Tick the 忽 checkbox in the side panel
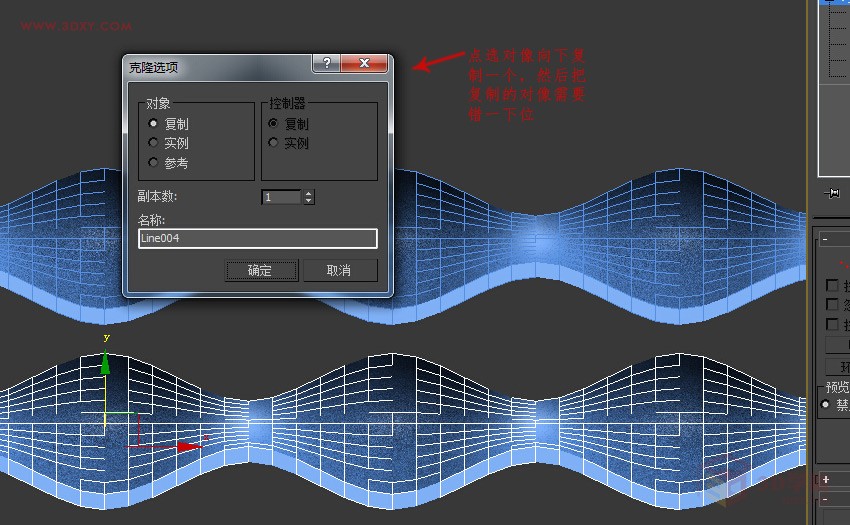 point(832,304)
